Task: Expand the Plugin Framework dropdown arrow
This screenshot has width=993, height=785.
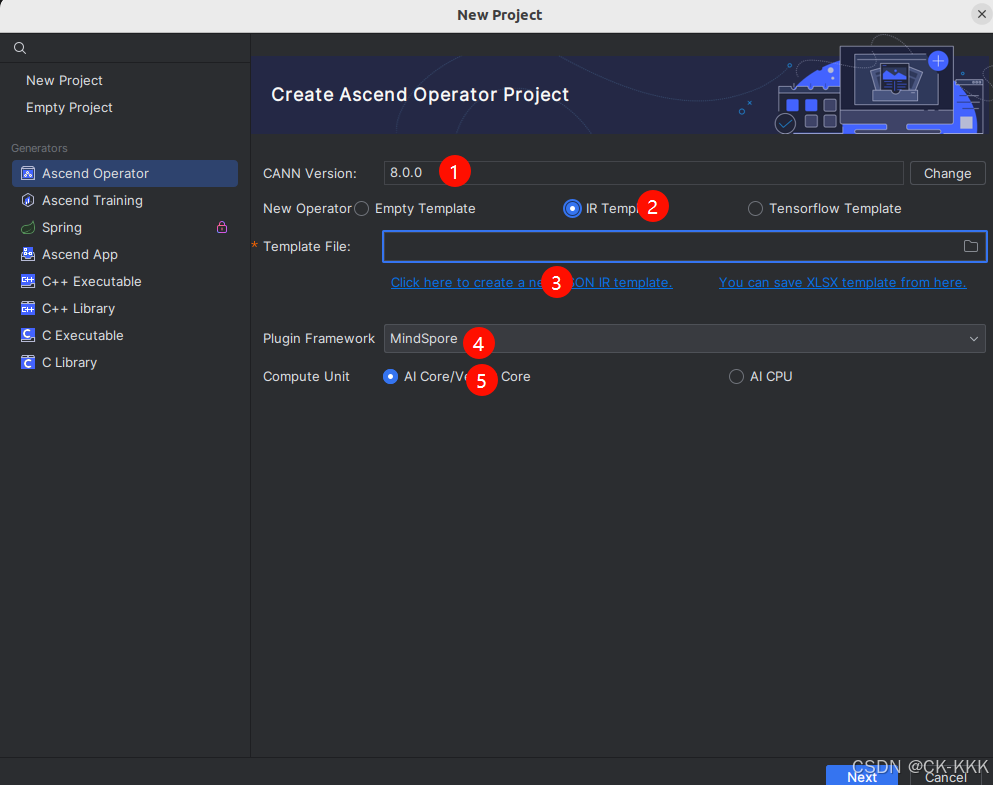Action: (x=973, y=339)
